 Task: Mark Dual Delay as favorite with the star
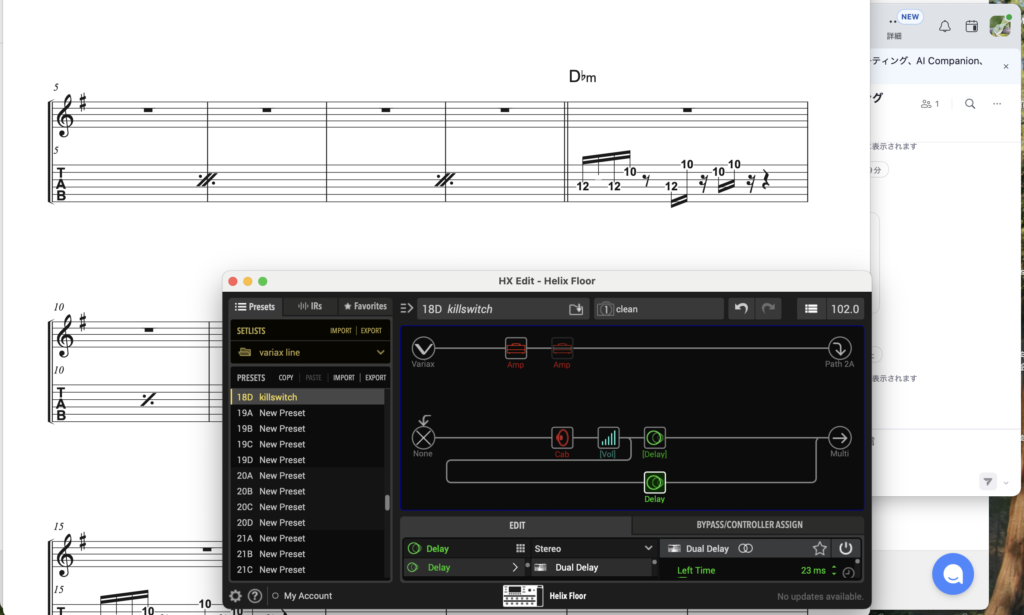pos(819,548)
